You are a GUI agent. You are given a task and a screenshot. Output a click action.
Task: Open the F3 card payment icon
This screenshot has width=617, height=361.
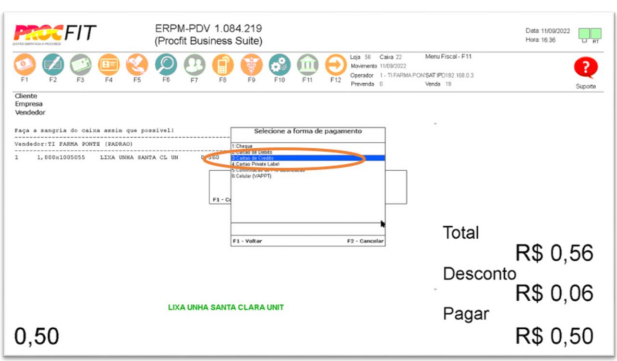click(x=81, y=65)
